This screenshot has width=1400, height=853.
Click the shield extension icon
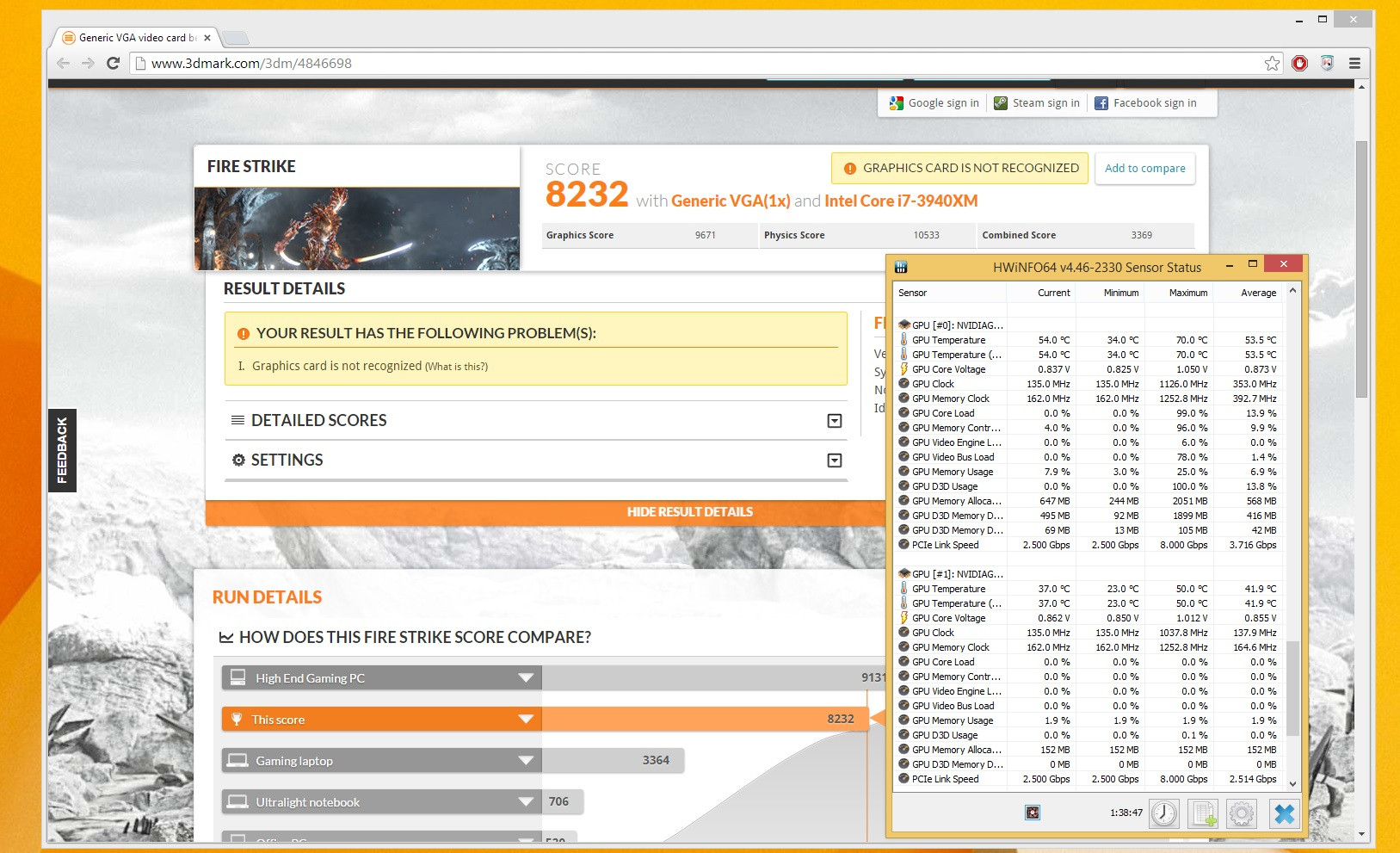[x=1327, y=63]
